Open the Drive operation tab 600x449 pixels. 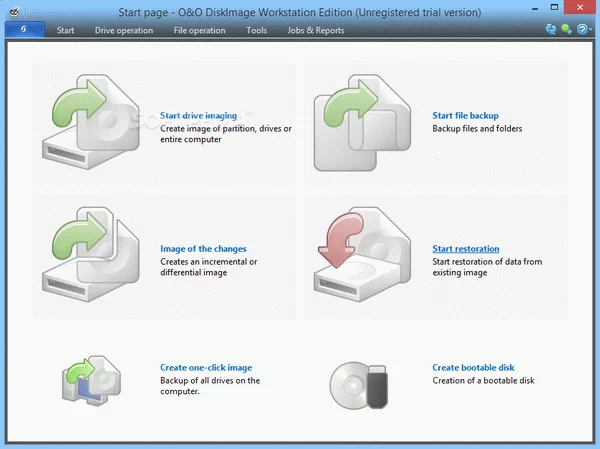pyautogui.click(x=124, y=30)
